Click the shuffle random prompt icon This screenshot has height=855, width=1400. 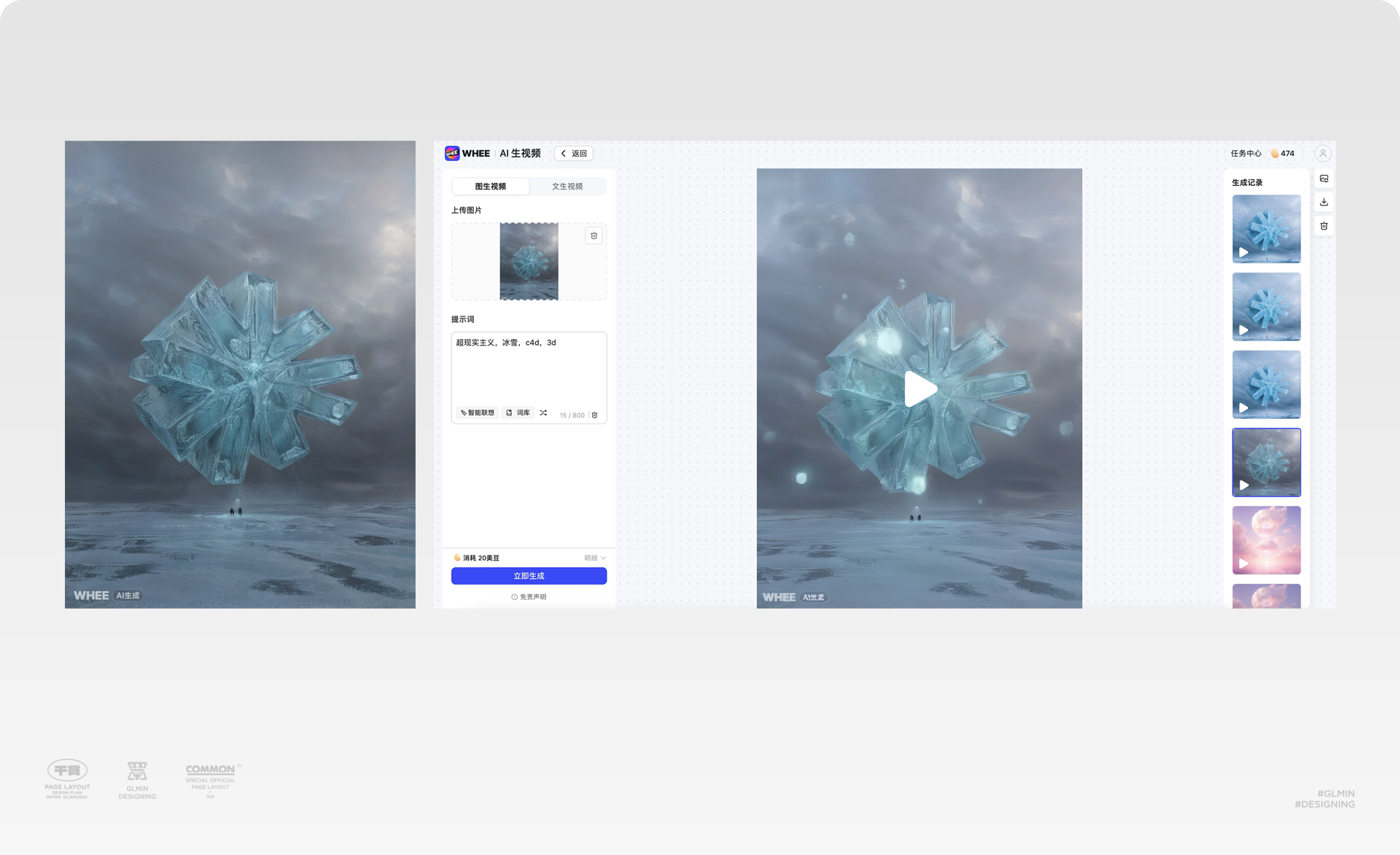543,413
